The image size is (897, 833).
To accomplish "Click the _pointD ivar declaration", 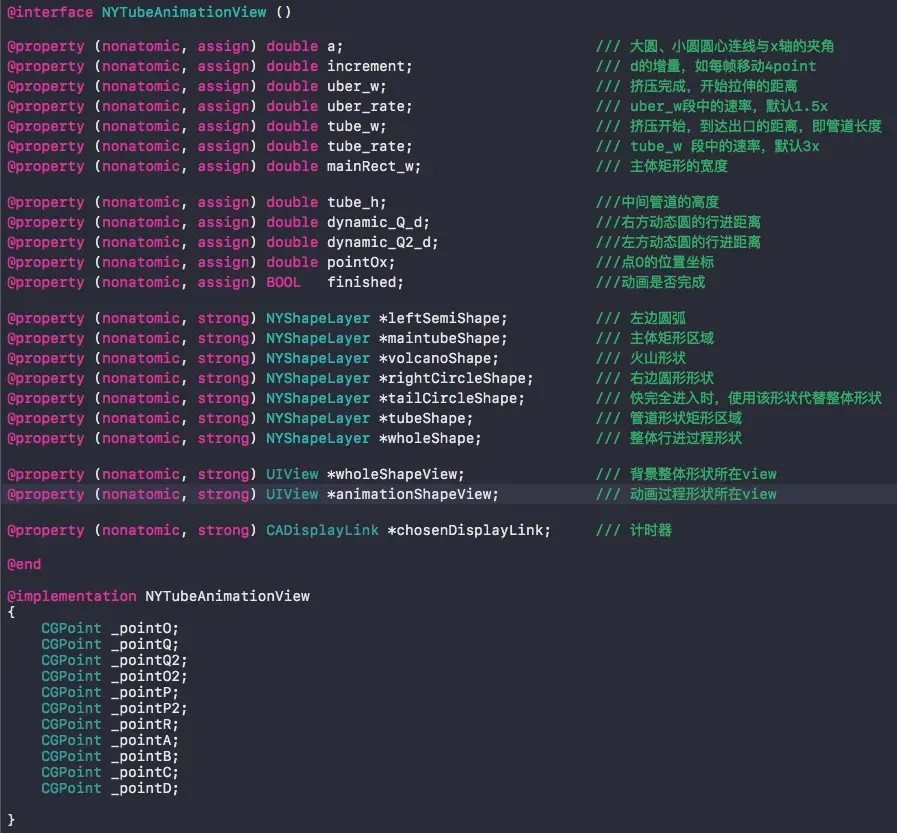I will pos(110,789).
